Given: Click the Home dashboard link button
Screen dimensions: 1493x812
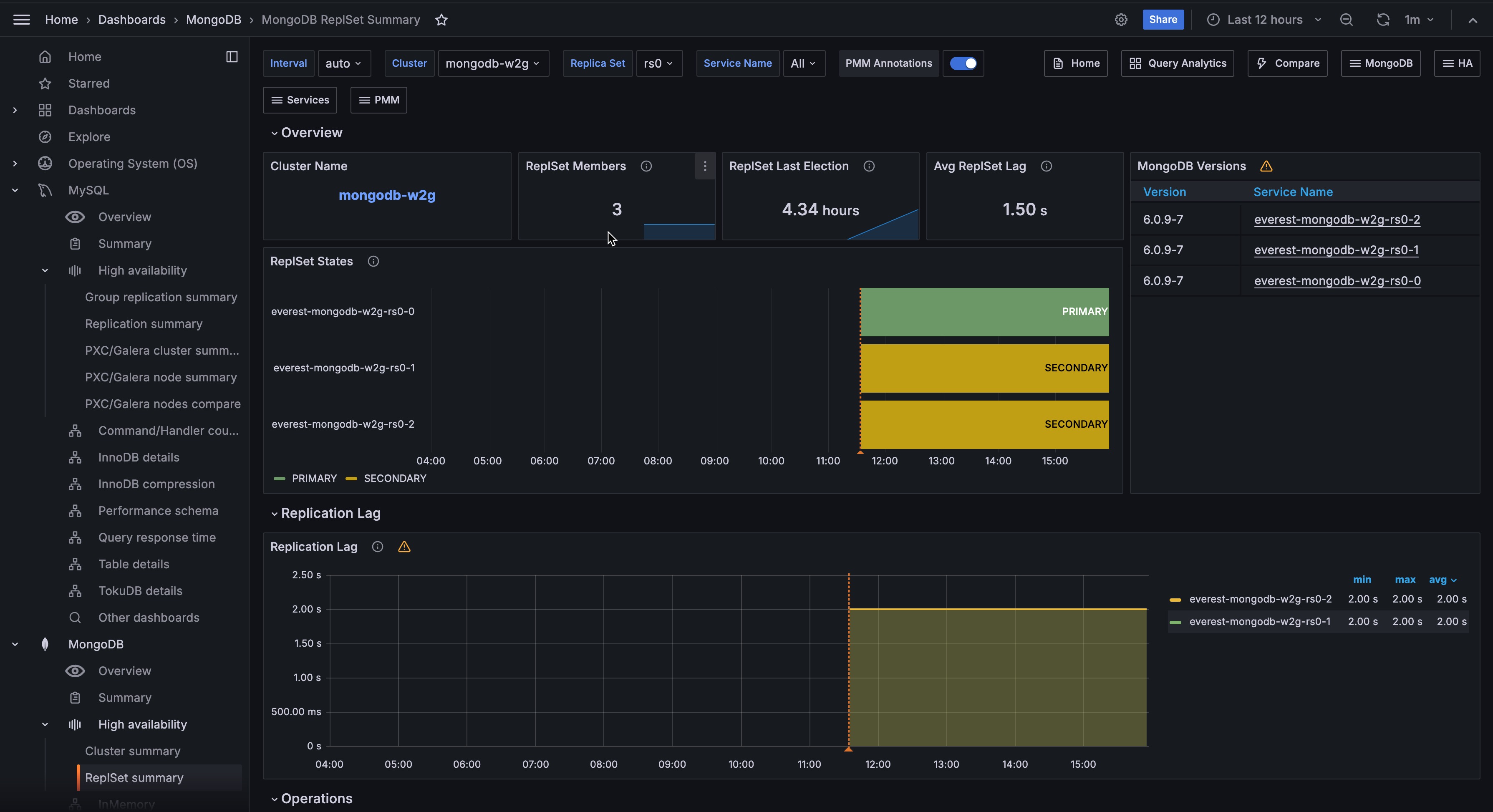Looking at the screenshot, I should tap(1076, 63).
